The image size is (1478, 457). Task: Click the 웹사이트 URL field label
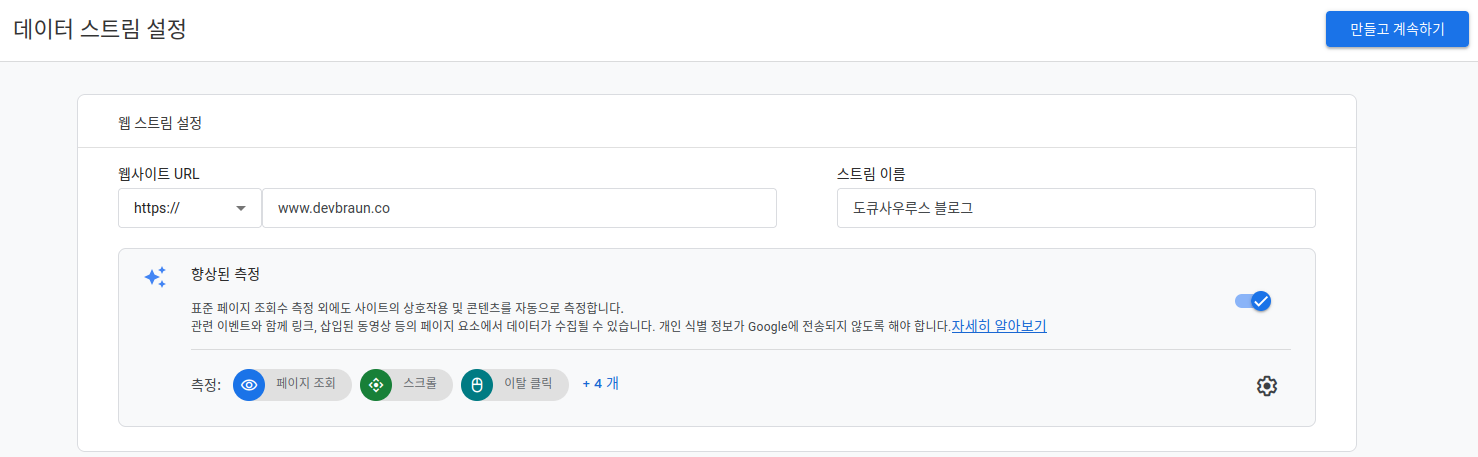[x=159, y=174]
